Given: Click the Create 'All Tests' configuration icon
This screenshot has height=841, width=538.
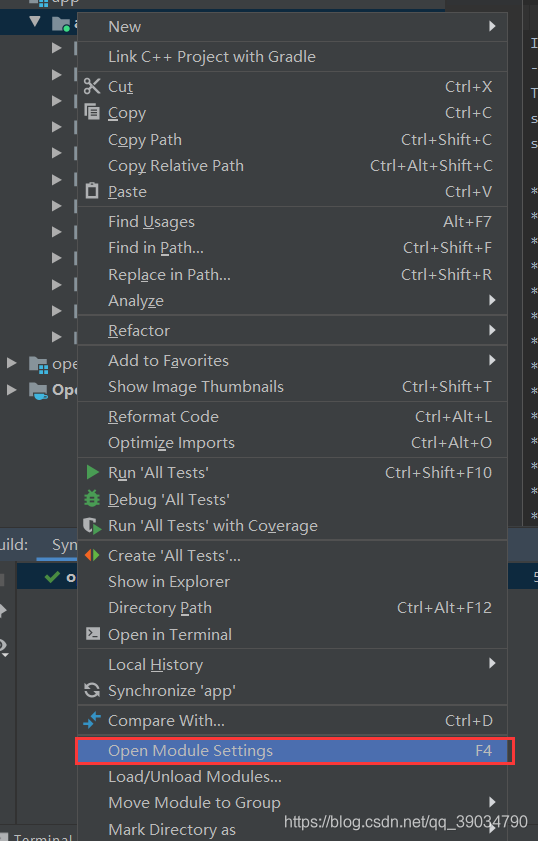Looking at the screenshot, I should coord(92,555).
